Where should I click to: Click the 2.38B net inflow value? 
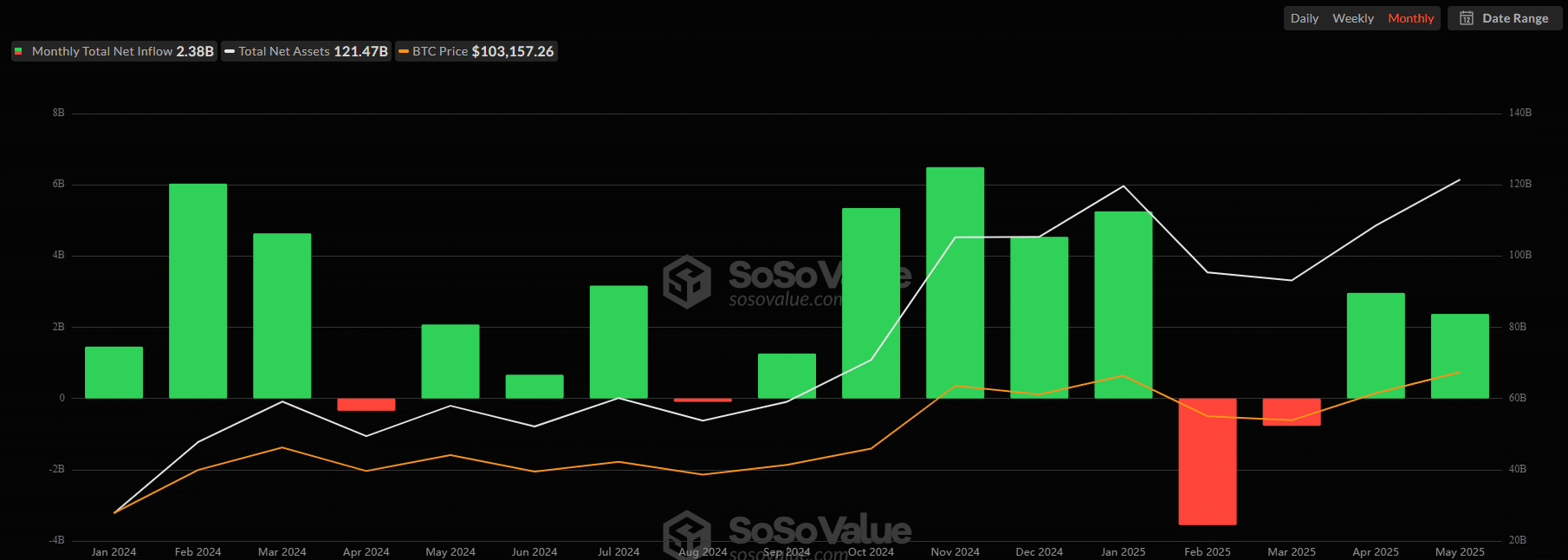point(195,51)
